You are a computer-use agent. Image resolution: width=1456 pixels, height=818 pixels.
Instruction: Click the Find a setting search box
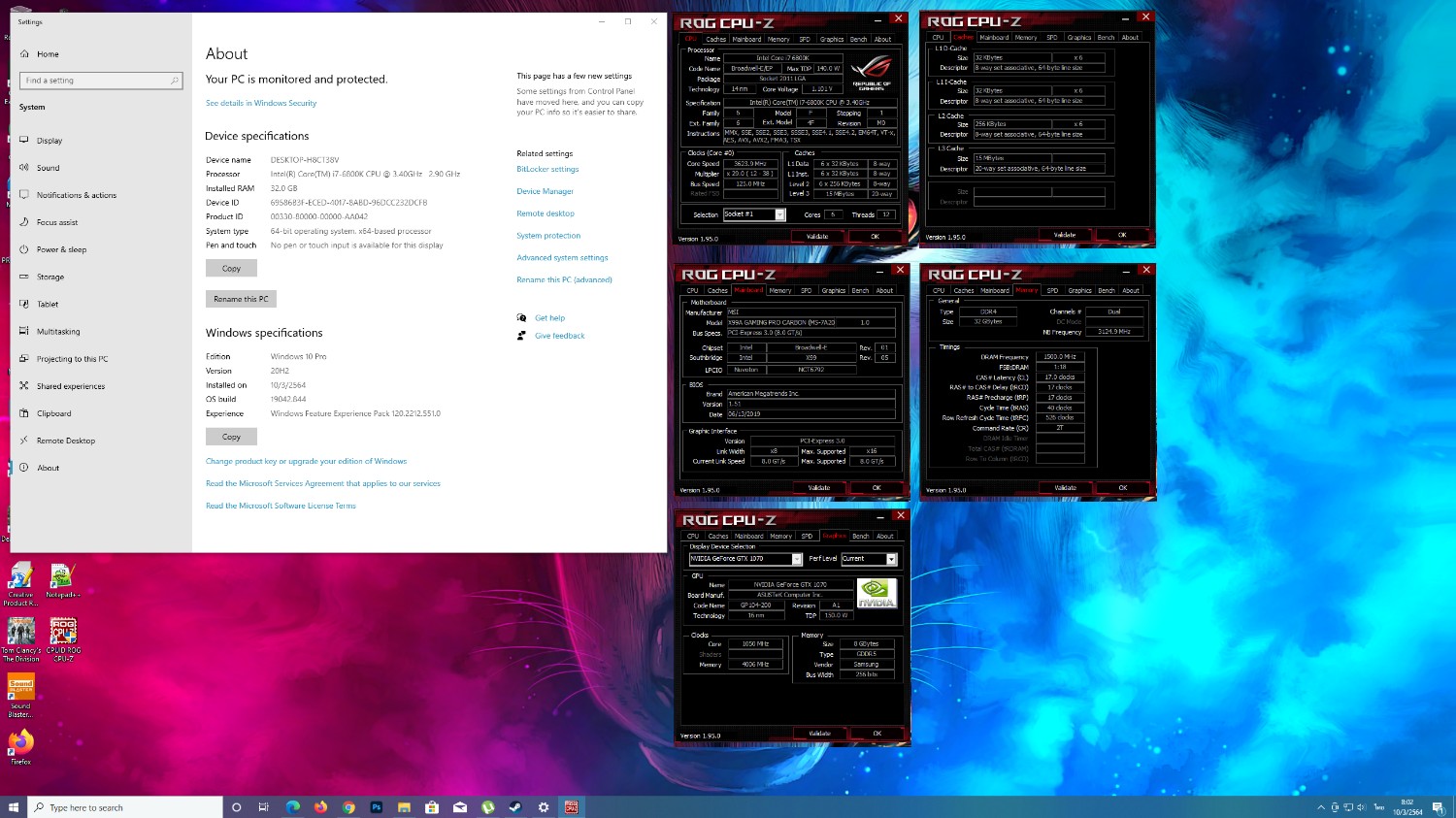pos(101,81)
